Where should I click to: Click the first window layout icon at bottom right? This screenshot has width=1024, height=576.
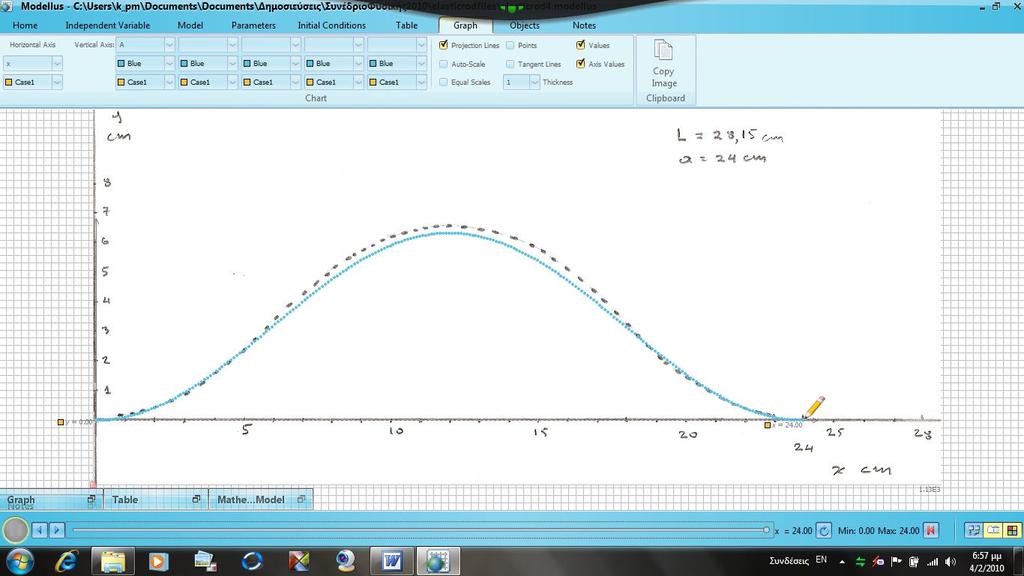pos(973,530)
